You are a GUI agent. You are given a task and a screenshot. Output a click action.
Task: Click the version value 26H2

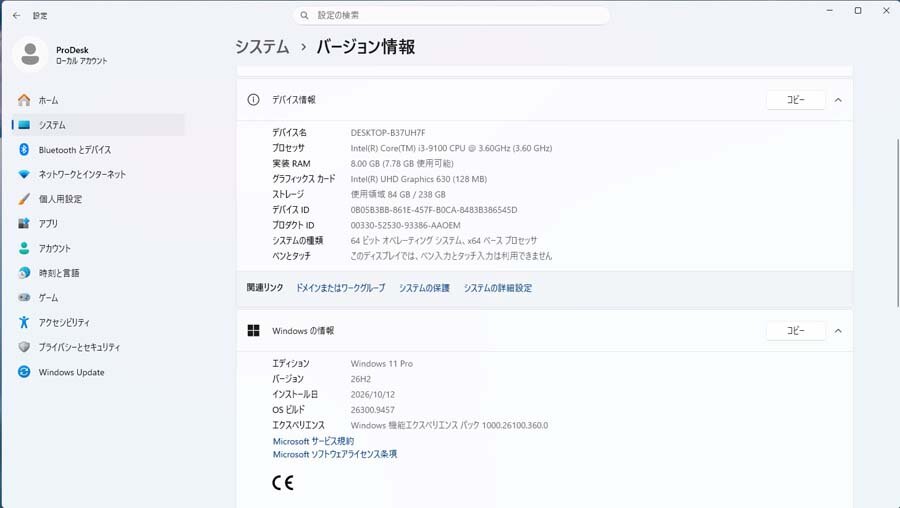(x=360, y=379)
